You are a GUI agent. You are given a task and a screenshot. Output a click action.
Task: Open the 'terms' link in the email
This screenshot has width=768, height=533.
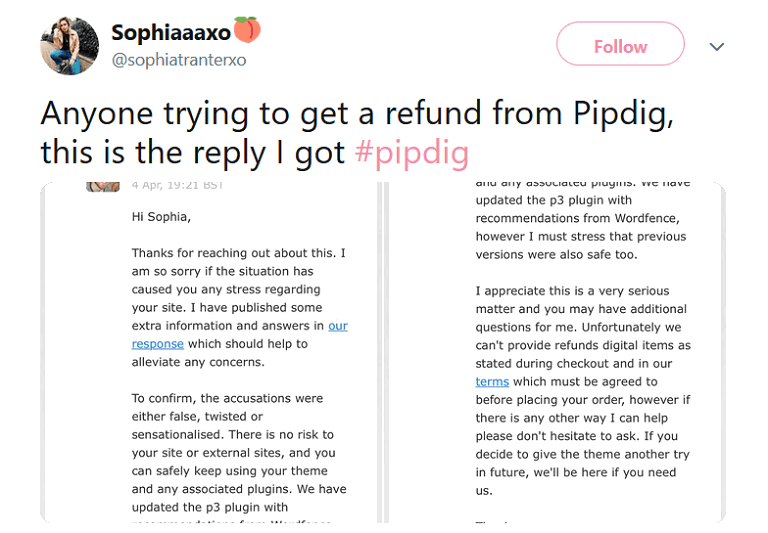(x=492, y=382)
